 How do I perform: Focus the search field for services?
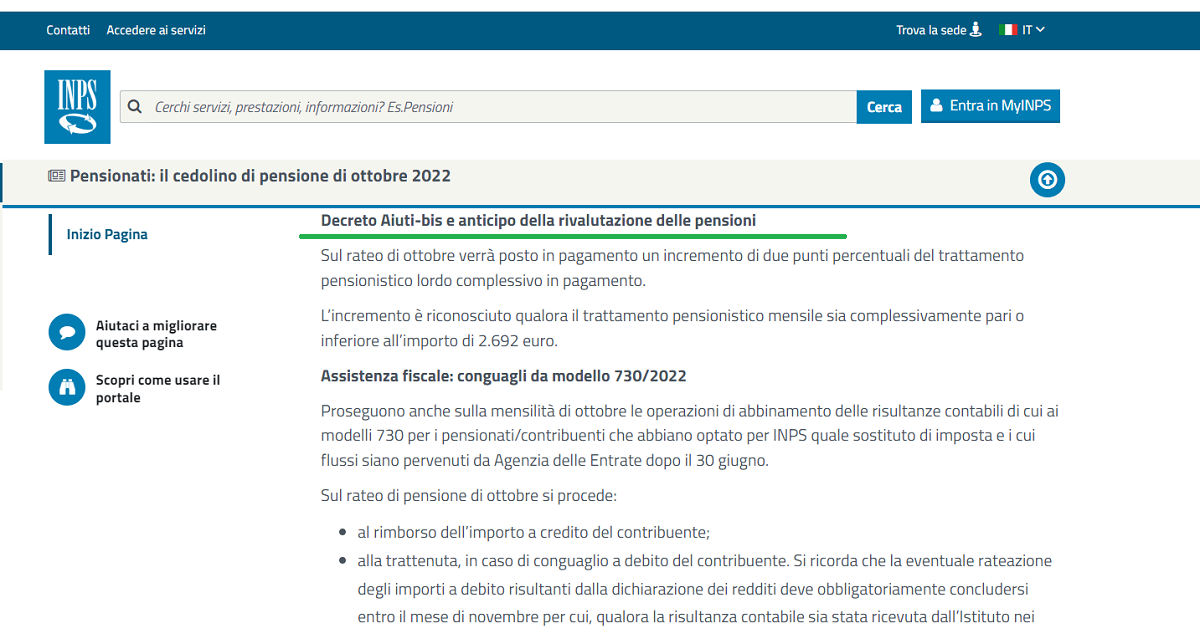[x=488, y=107]
